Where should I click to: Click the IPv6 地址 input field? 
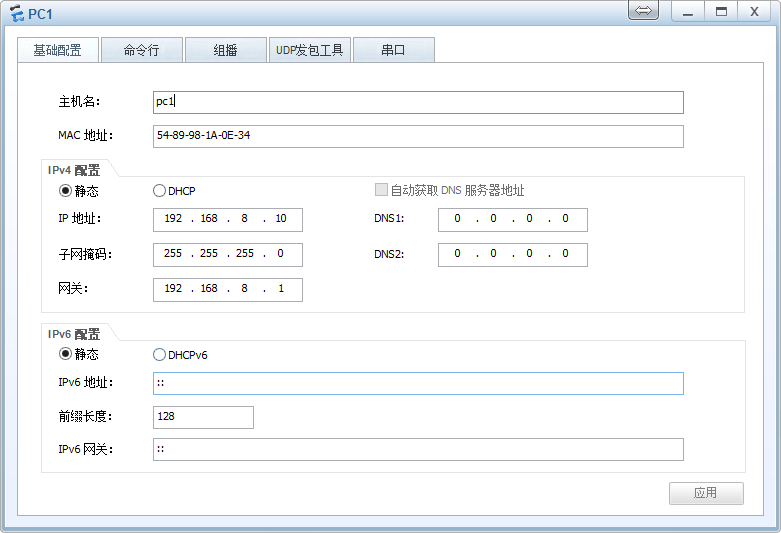pos(418,384)
